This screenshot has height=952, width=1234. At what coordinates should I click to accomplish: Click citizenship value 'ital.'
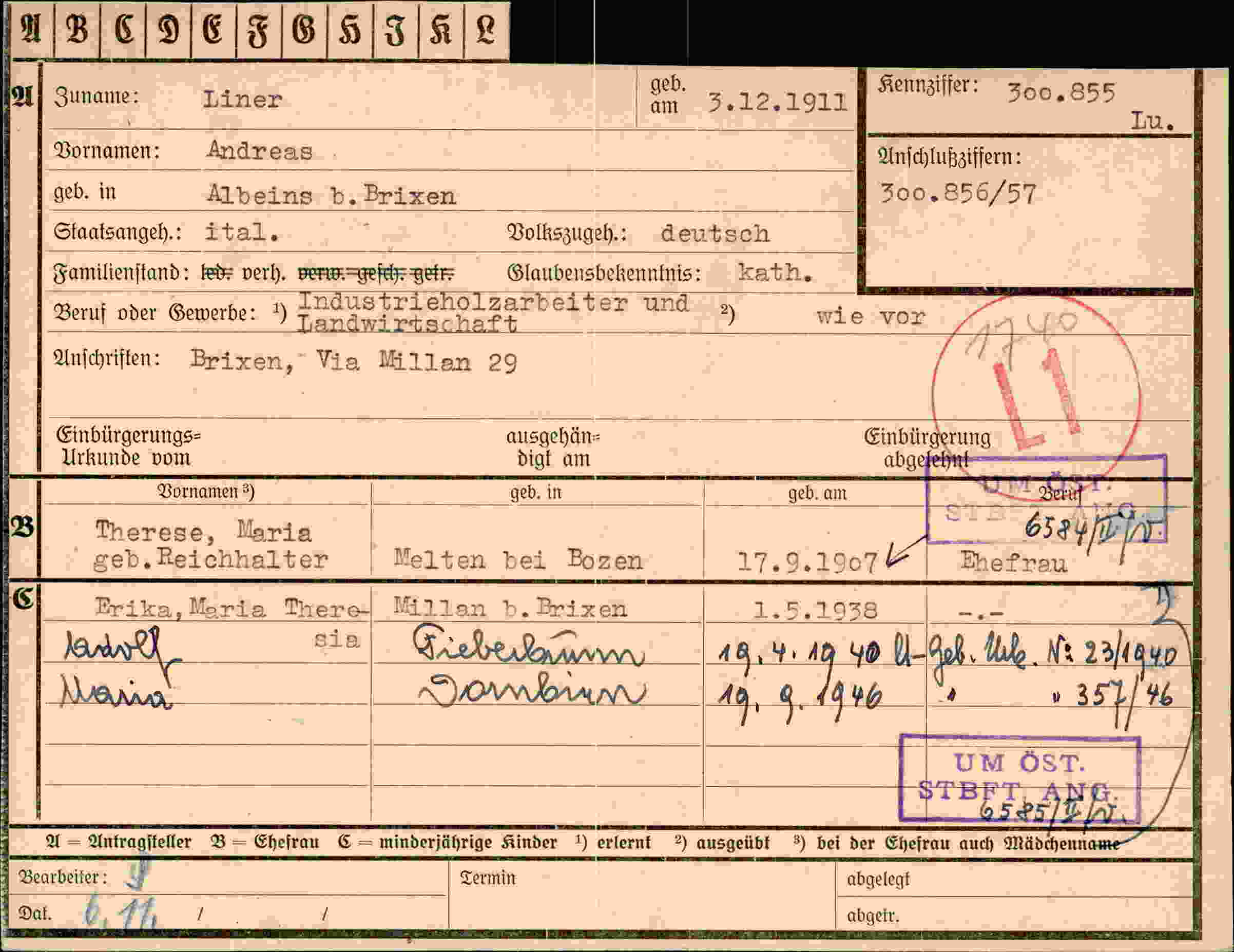(x=242, y=231)
